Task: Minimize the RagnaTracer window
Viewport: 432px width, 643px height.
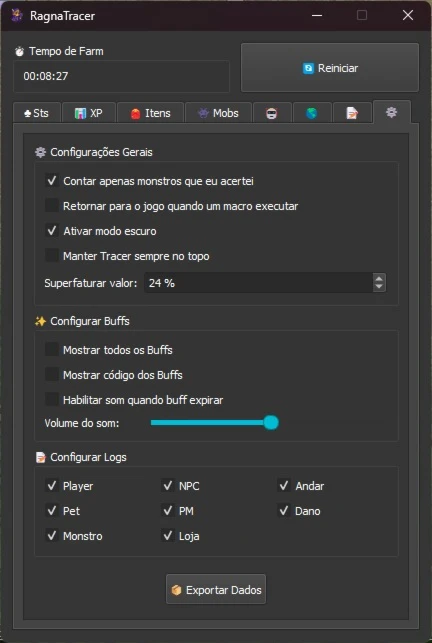Action: click(316, 16)
